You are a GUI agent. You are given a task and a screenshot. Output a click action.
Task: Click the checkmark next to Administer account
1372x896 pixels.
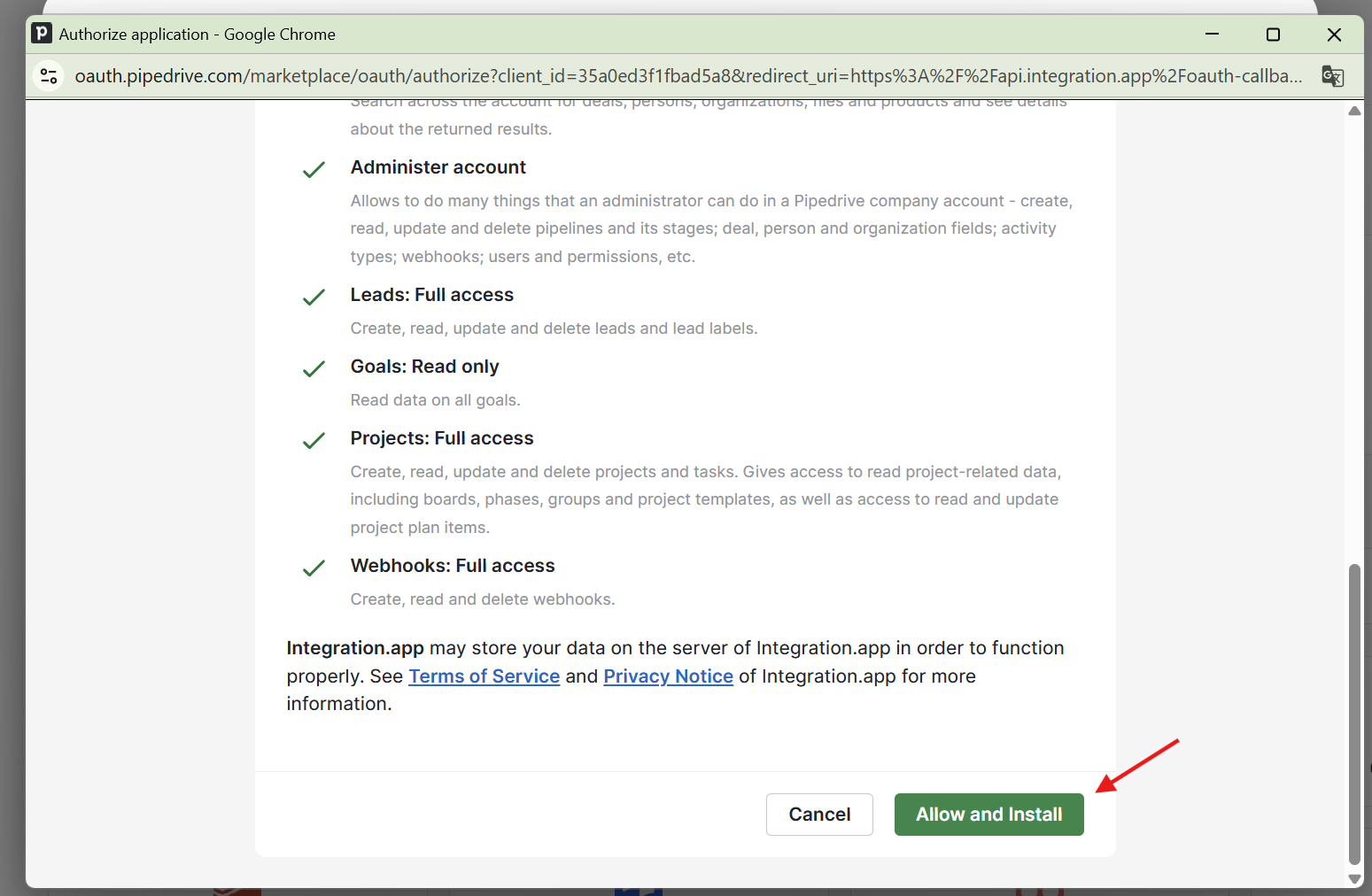(x=314, y=169)
